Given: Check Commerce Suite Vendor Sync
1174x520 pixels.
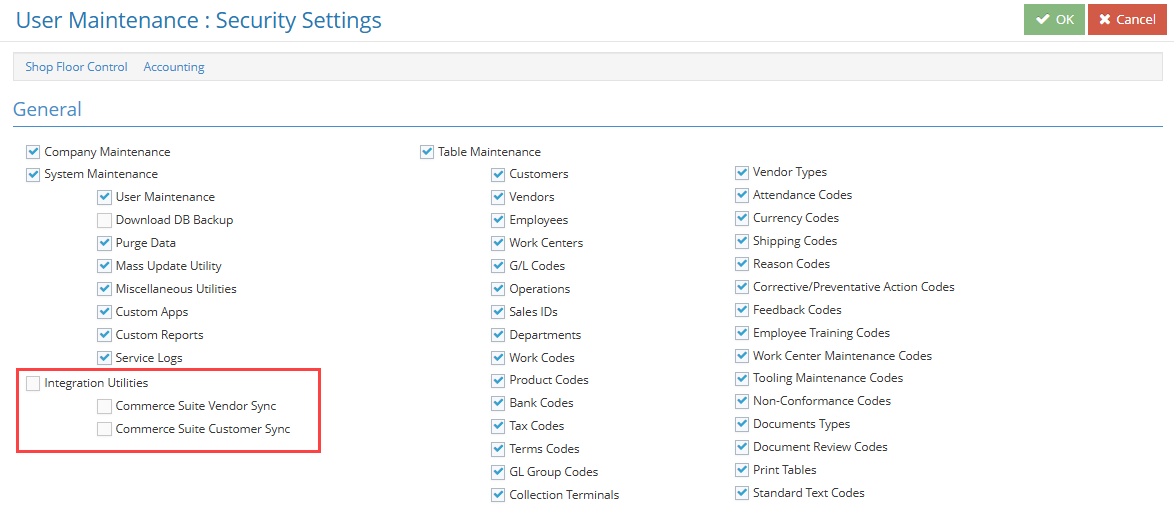Looking at the screenshot, I should [x=105, y=406].
